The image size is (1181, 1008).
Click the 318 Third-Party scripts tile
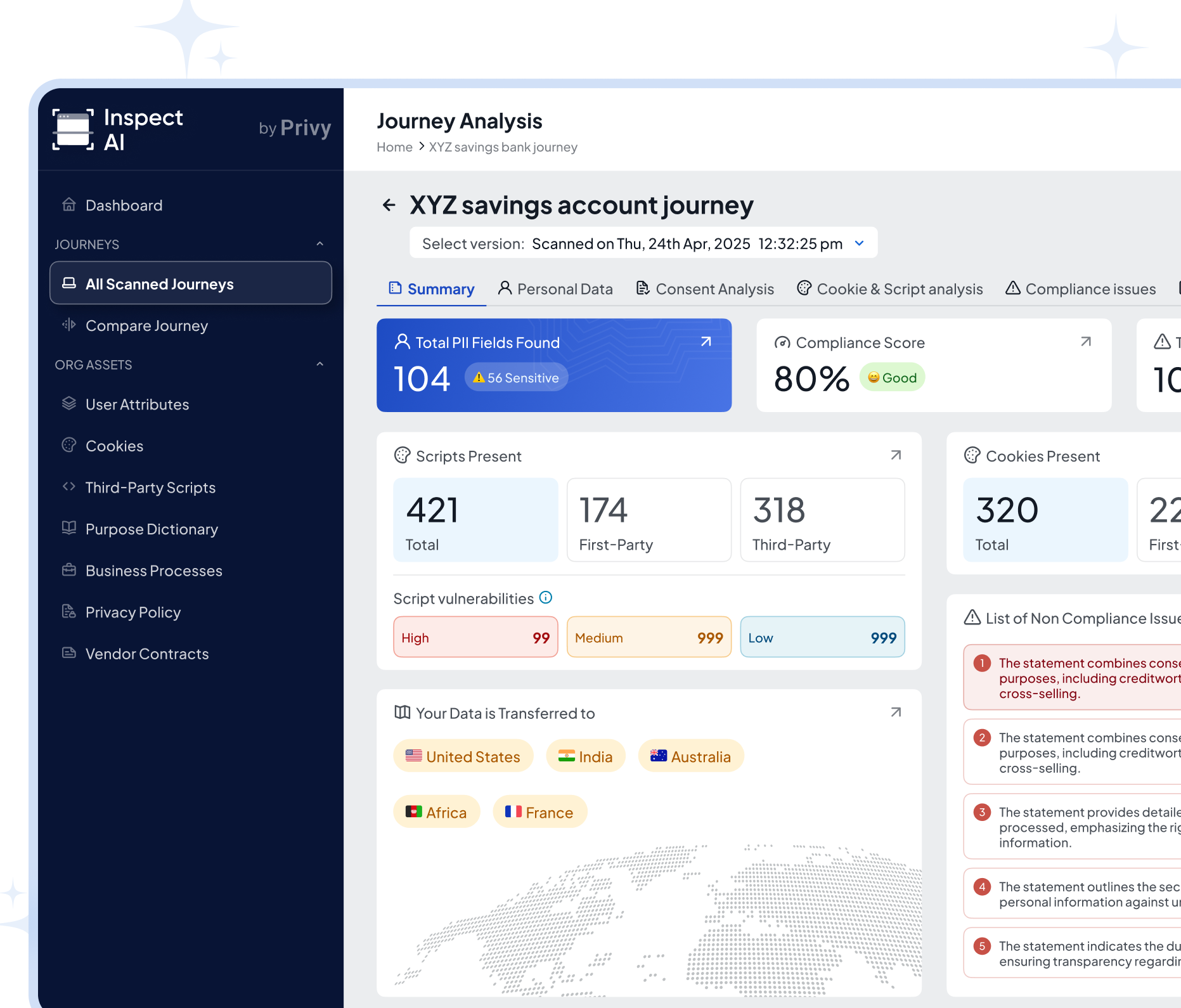tap(822, 520)
